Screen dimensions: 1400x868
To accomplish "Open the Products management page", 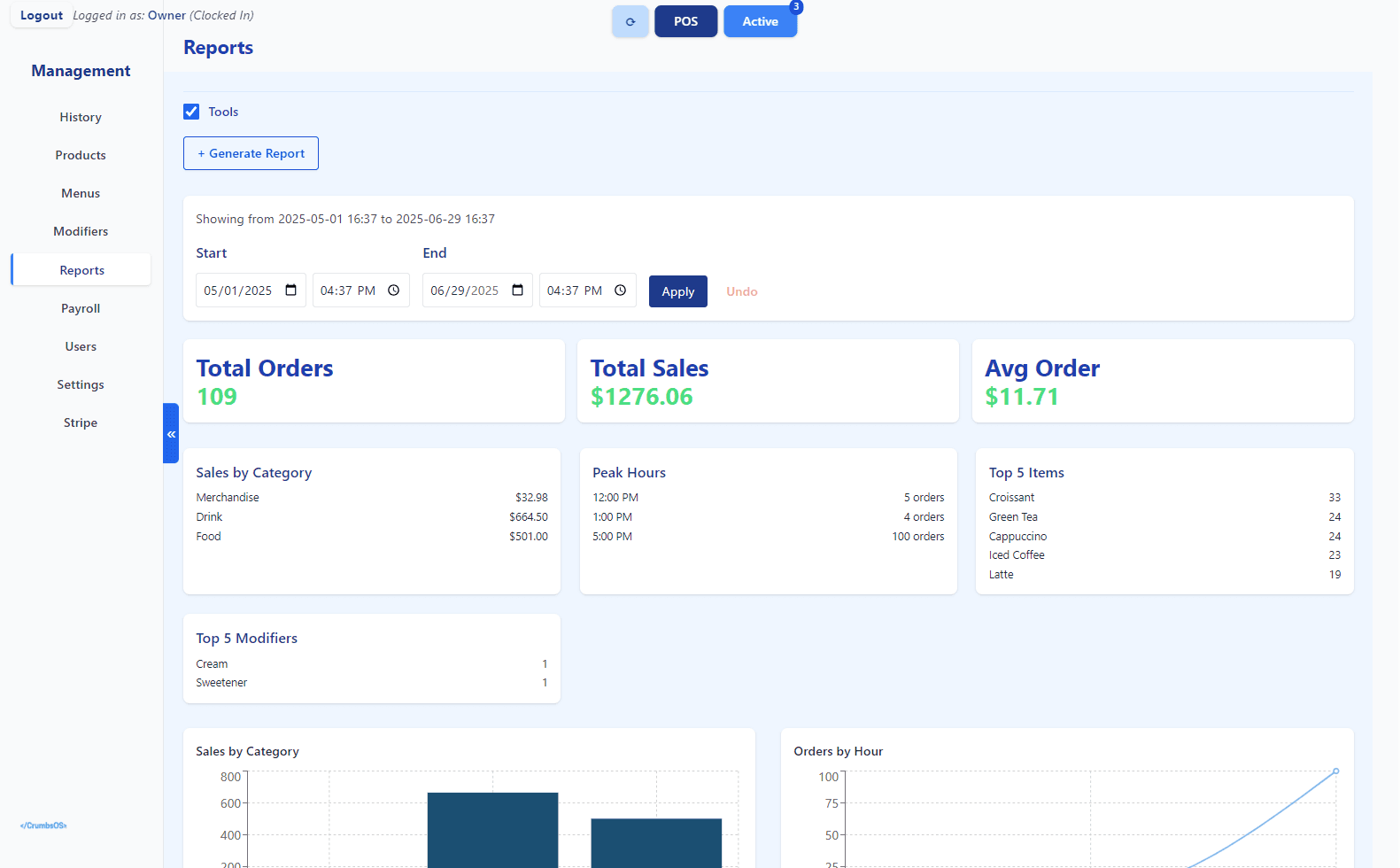I will [x=81, y=155].
